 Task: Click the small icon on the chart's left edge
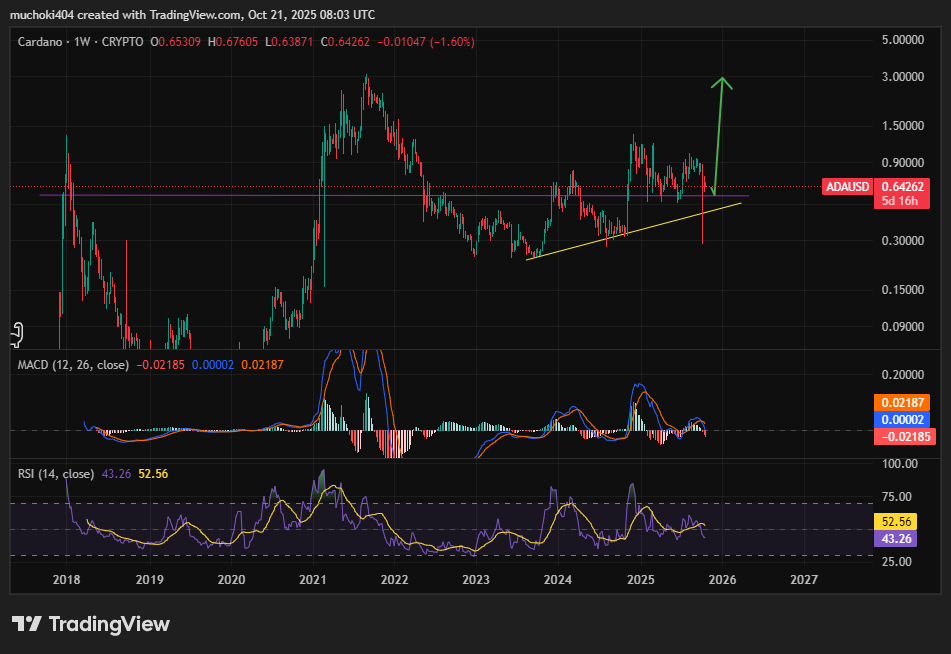16,333
